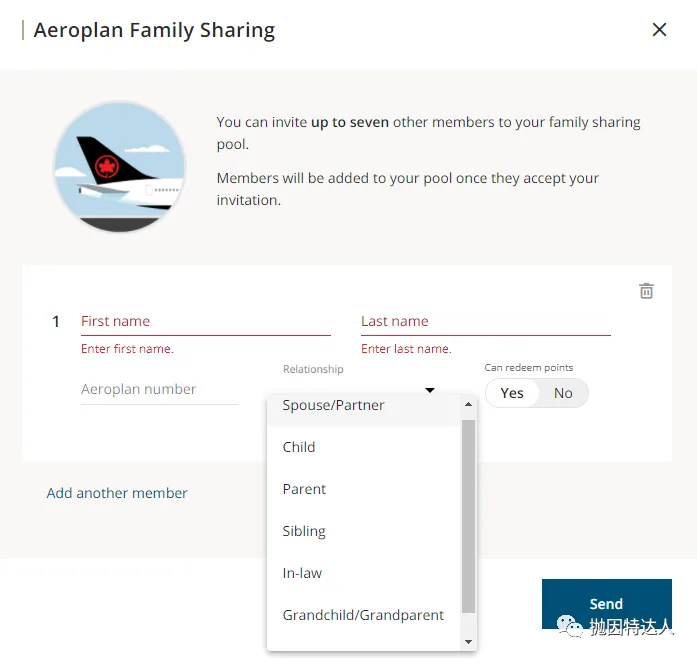Pick In-law from the dropdown list
The image size is (697, 658).
302,573
